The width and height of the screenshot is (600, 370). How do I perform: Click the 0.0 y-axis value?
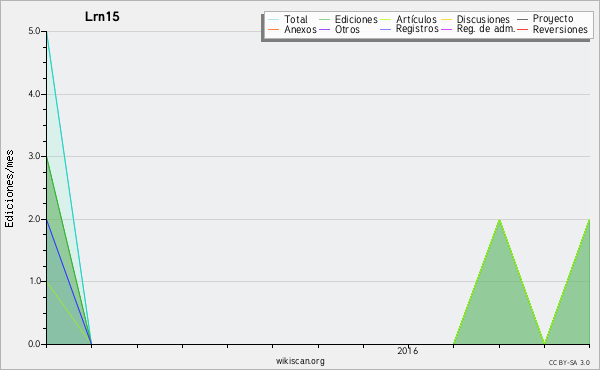(34, 344)
